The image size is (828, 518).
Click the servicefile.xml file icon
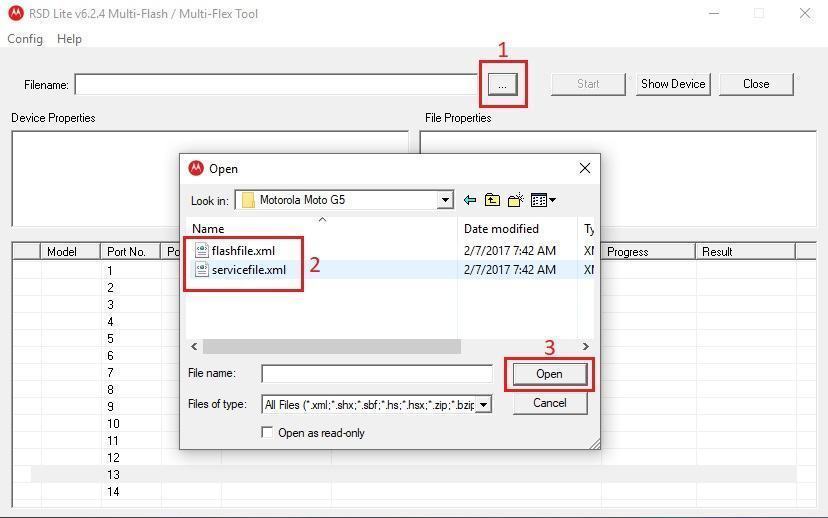tap(201, 269)
